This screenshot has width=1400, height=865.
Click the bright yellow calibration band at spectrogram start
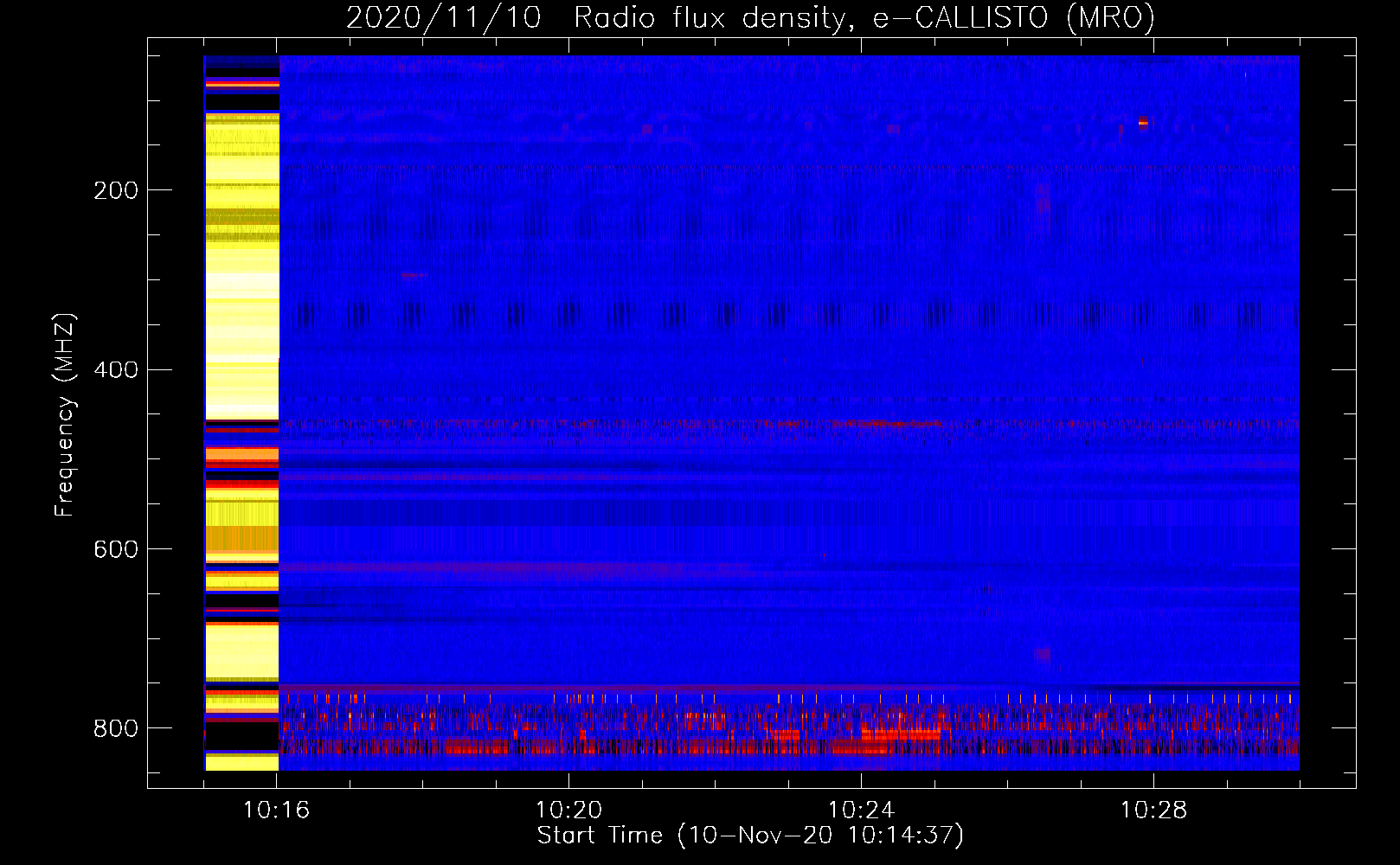(241, 413)
